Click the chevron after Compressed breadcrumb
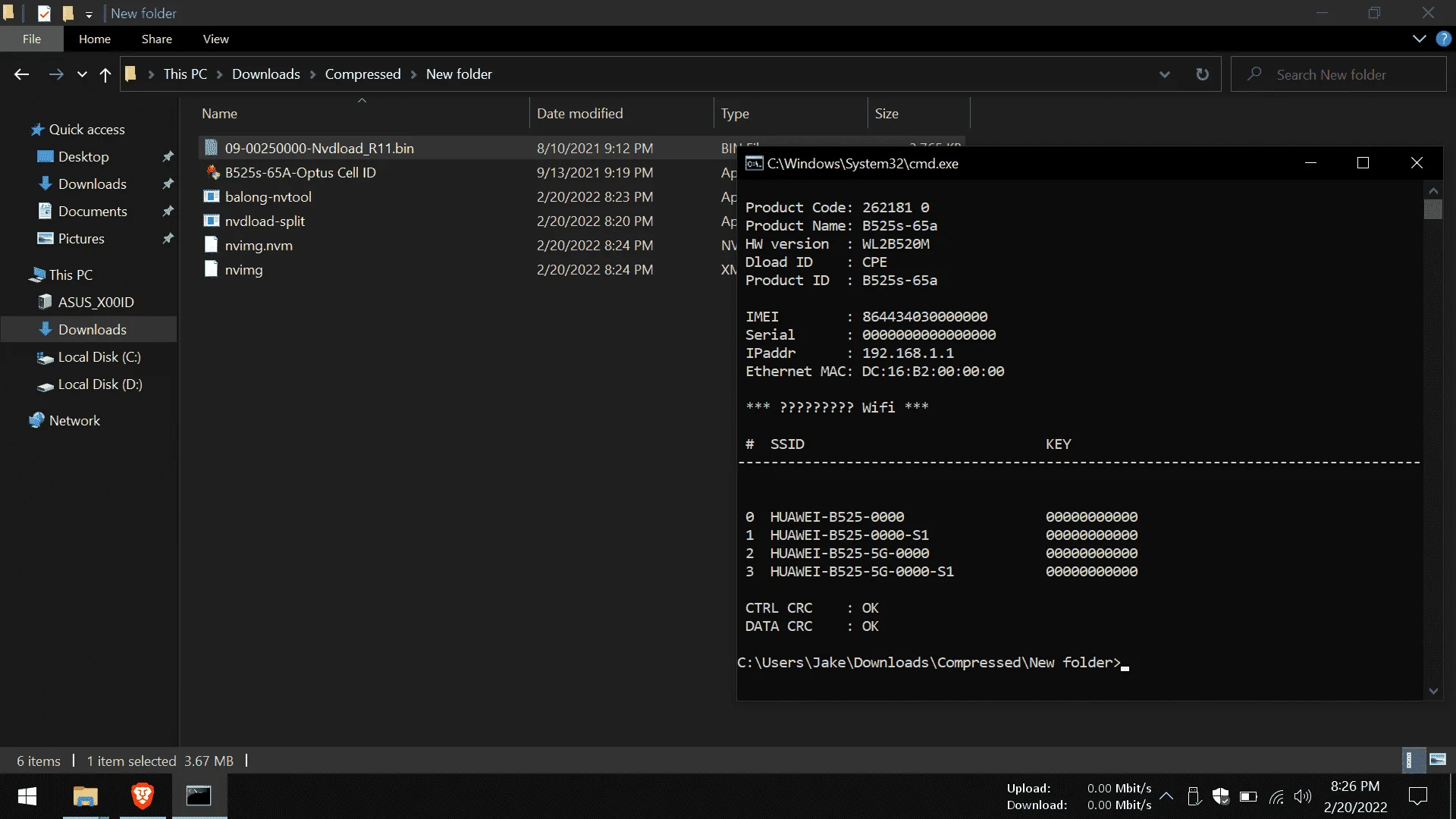The image size is (1456, 819). 413,74
